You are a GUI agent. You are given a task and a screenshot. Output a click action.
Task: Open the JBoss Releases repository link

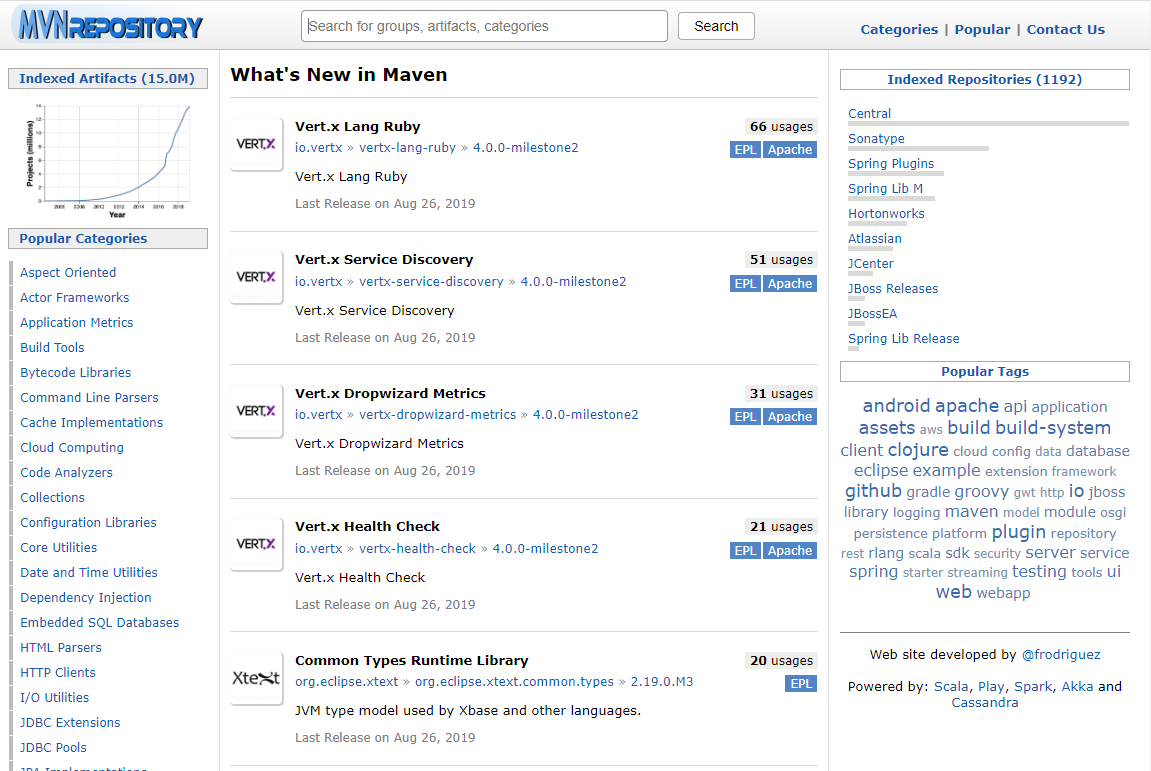[893, 289]
